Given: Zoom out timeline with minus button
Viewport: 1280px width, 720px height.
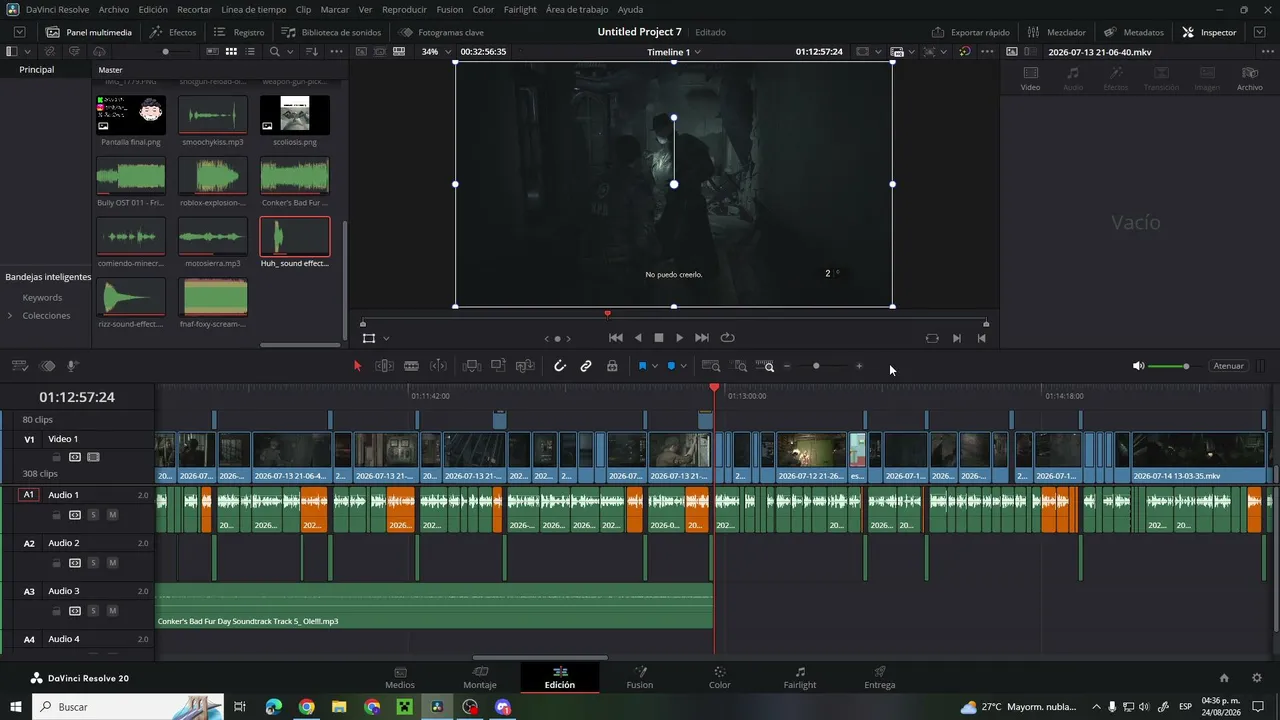Looking at the screenshot, I should [x=787, y=366].
